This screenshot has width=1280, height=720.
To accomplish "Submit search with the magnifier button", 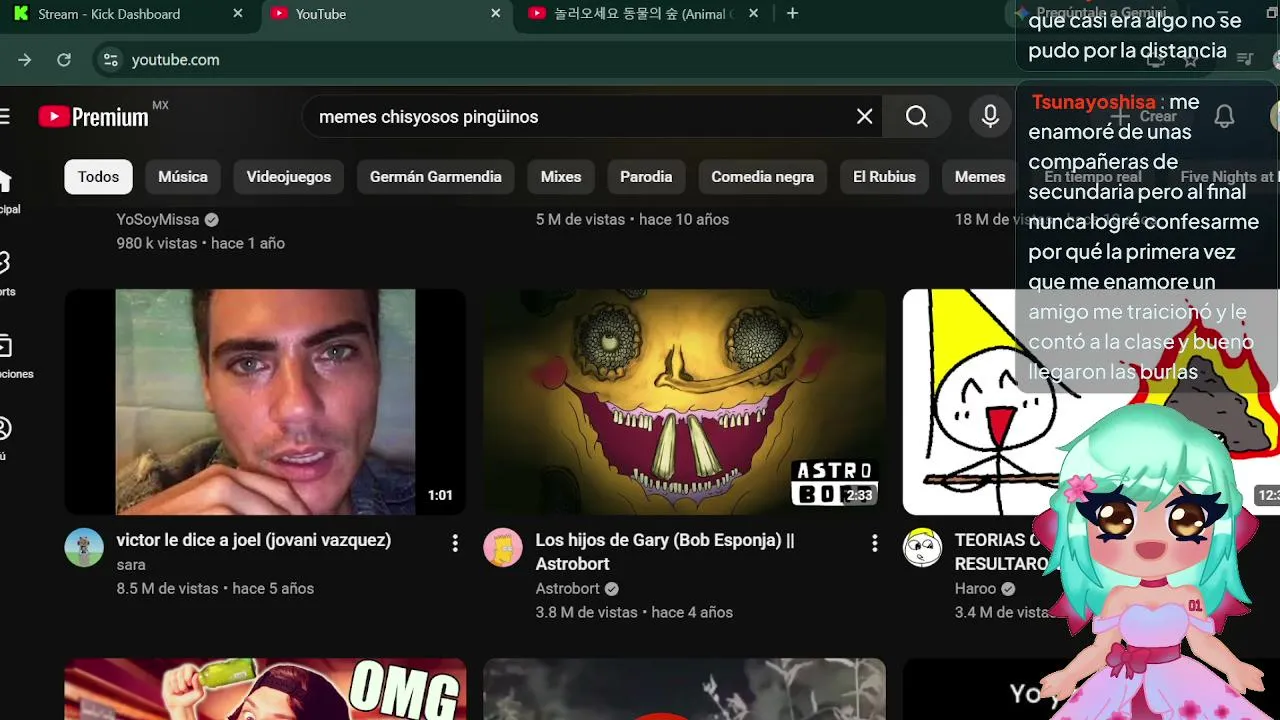I will pos(917,117).
